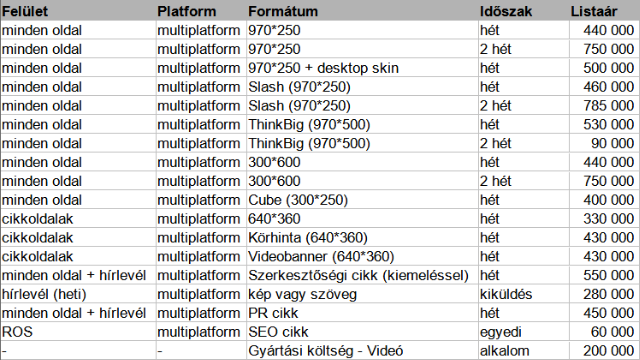
Task: Click the Formátum header cell
Action: [x=362, y=11]
